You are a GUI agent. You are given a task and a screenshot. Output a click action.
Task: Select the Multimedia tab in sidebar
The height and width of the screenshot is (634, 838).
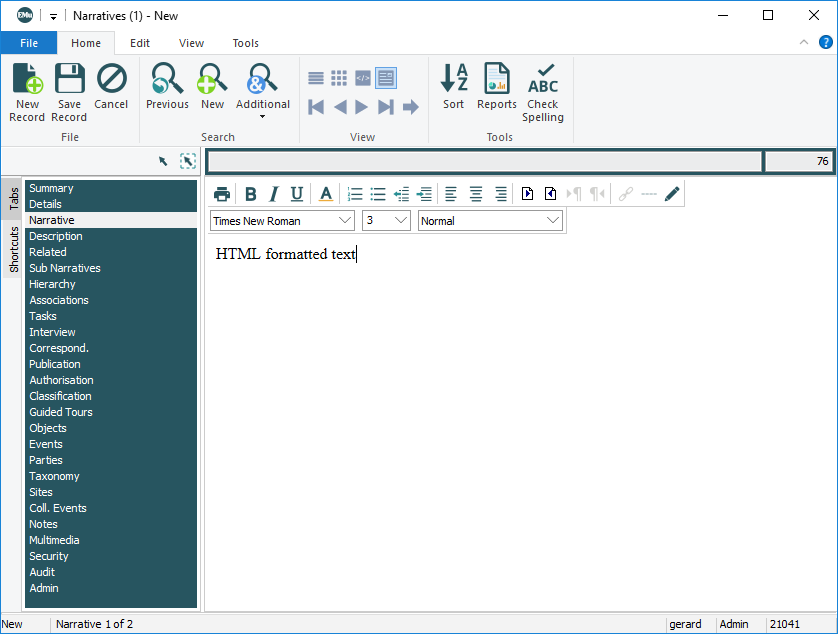point(54,540)
